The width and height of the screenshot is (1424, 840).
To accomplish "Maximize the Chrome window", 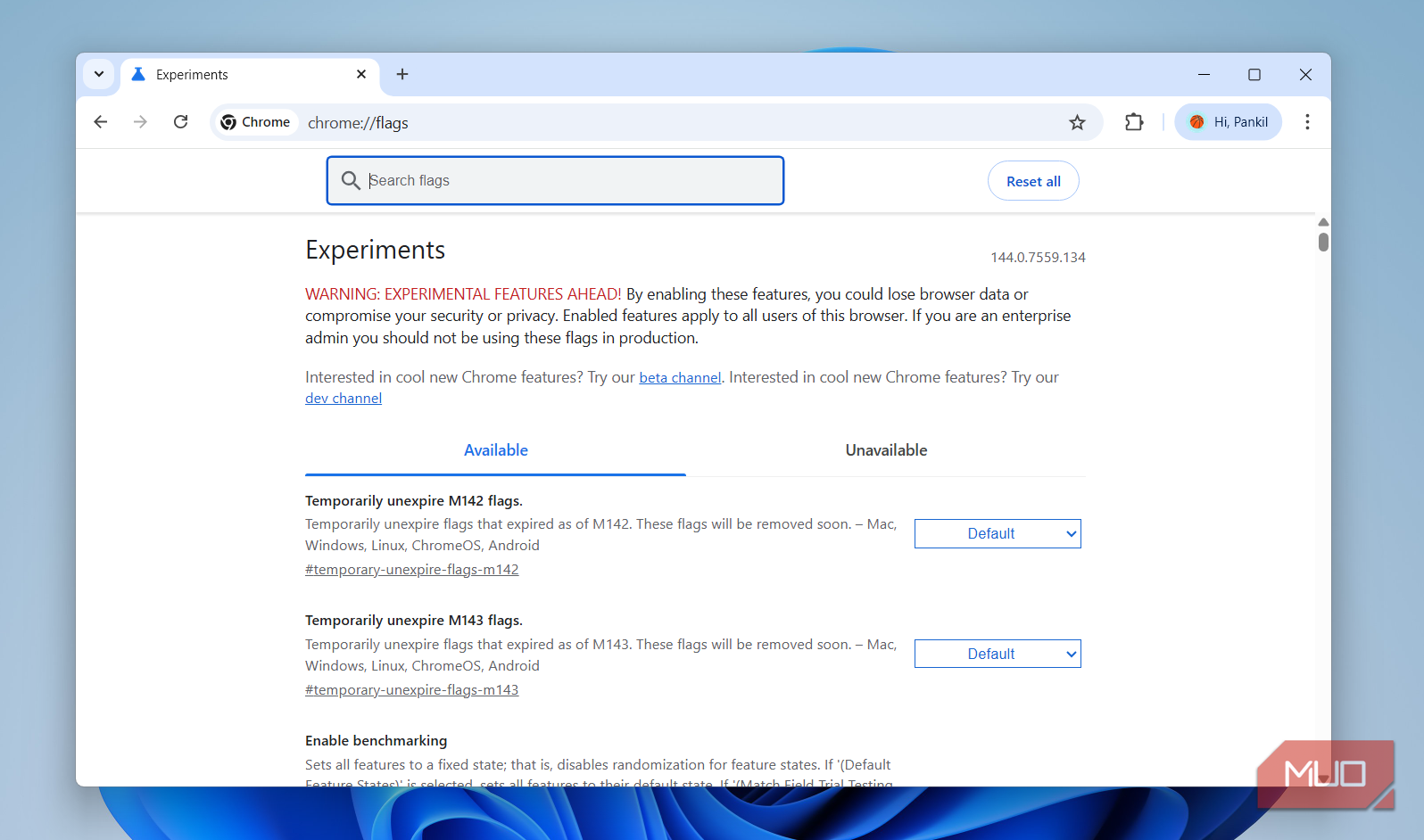I will (x=1254, y=75).
